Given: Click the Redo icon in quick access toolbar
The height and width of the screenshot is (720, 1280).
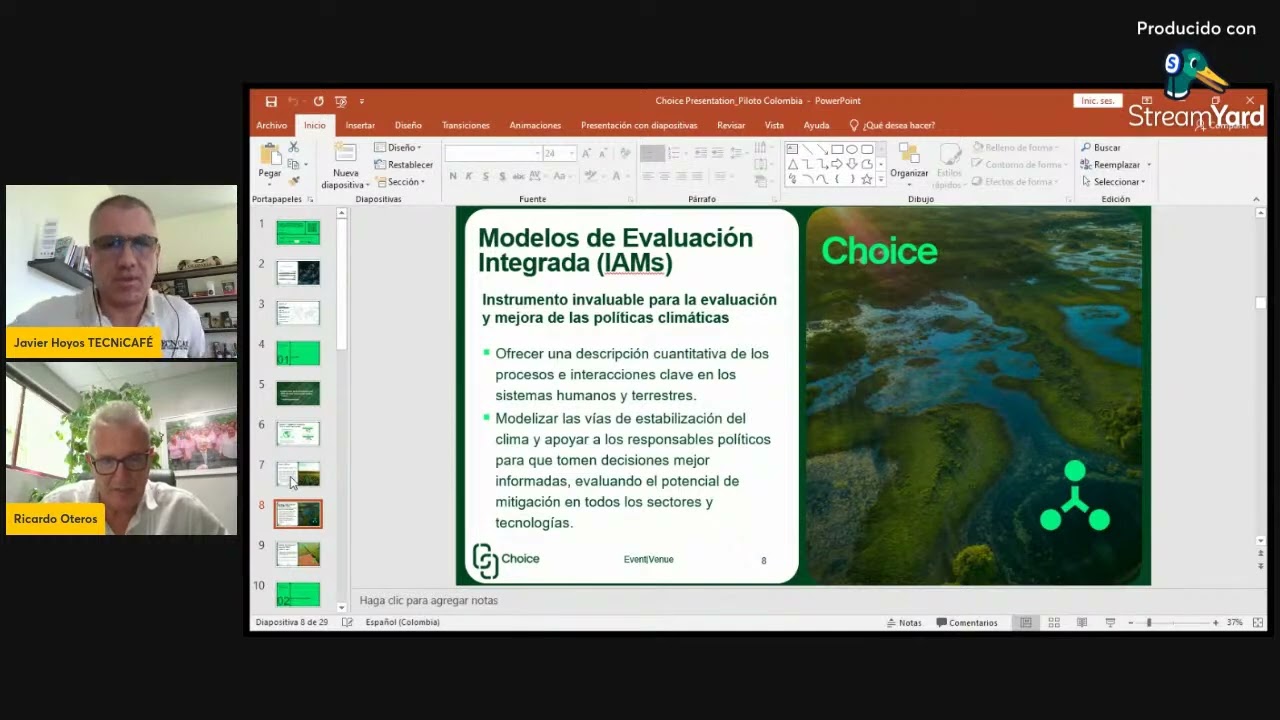Looking at the screenshot, I should pos(318,101).
